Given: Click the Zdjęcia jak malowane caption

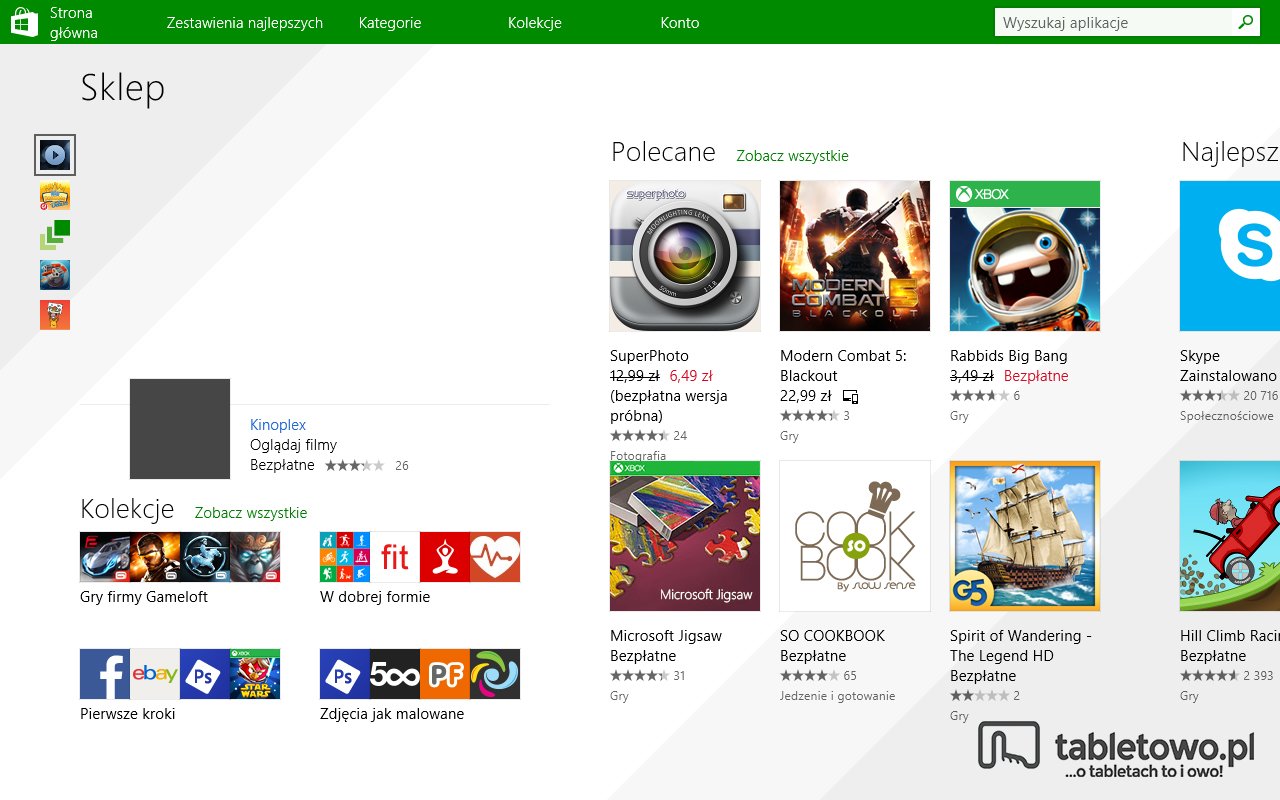Looking at the screenshot, I should [392, 714].
